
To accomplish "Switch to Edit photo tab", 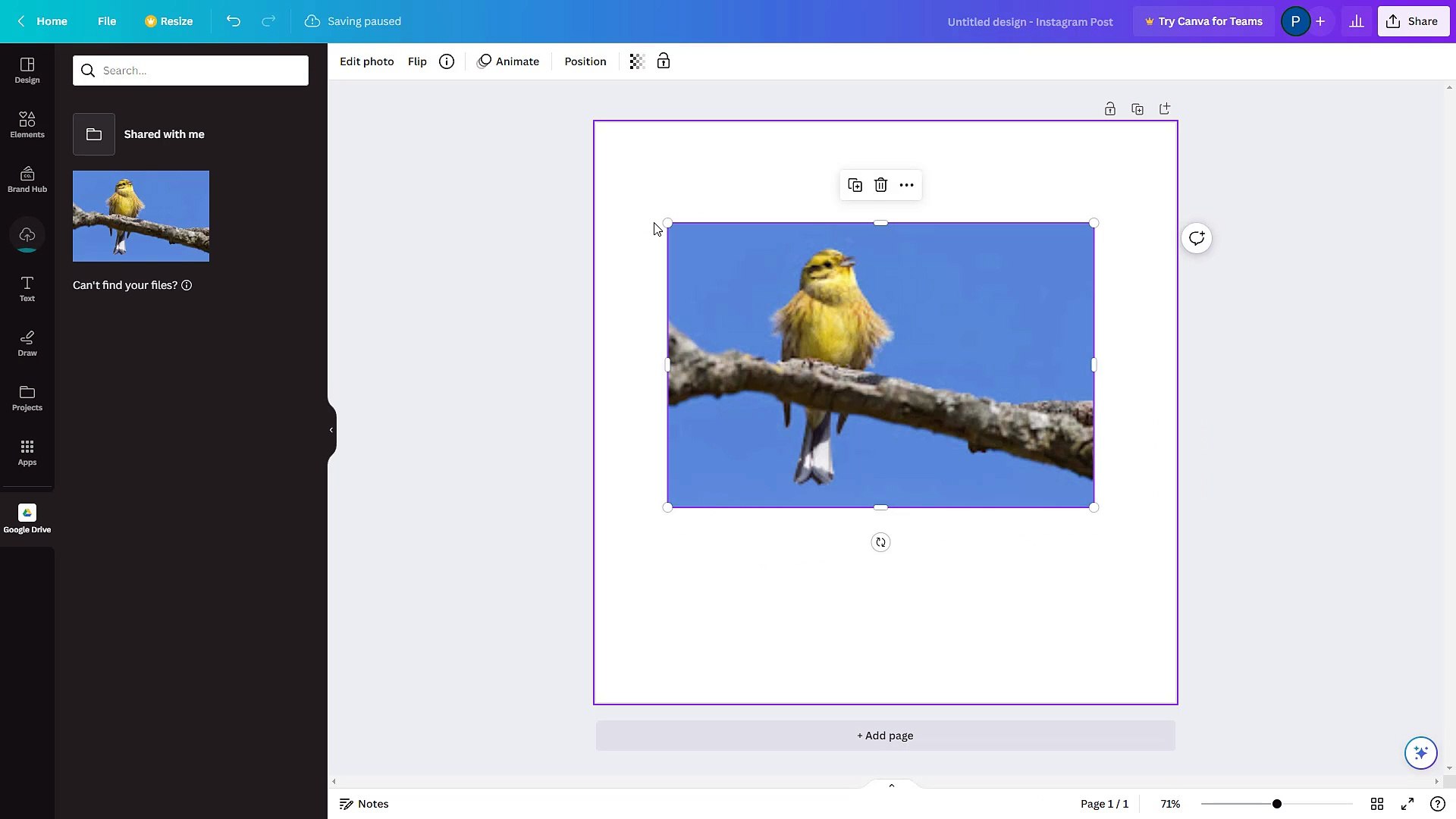I will coord(366,61).
